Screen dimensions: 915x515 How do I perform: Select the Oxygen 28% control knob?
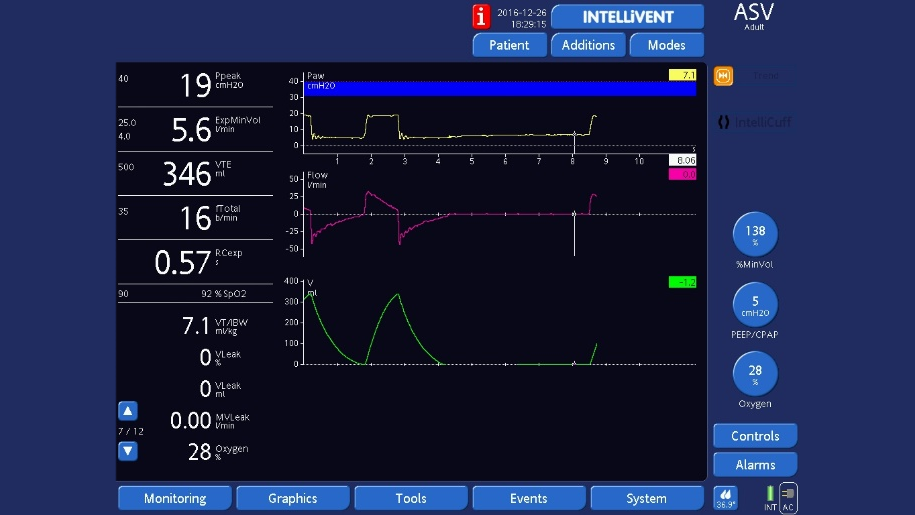[755, 375]
